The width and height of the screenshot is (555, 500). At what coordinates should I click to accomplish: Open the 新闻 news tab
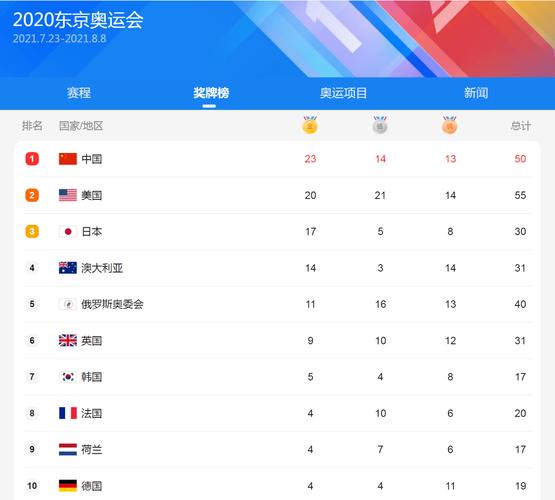coord(476,93)
